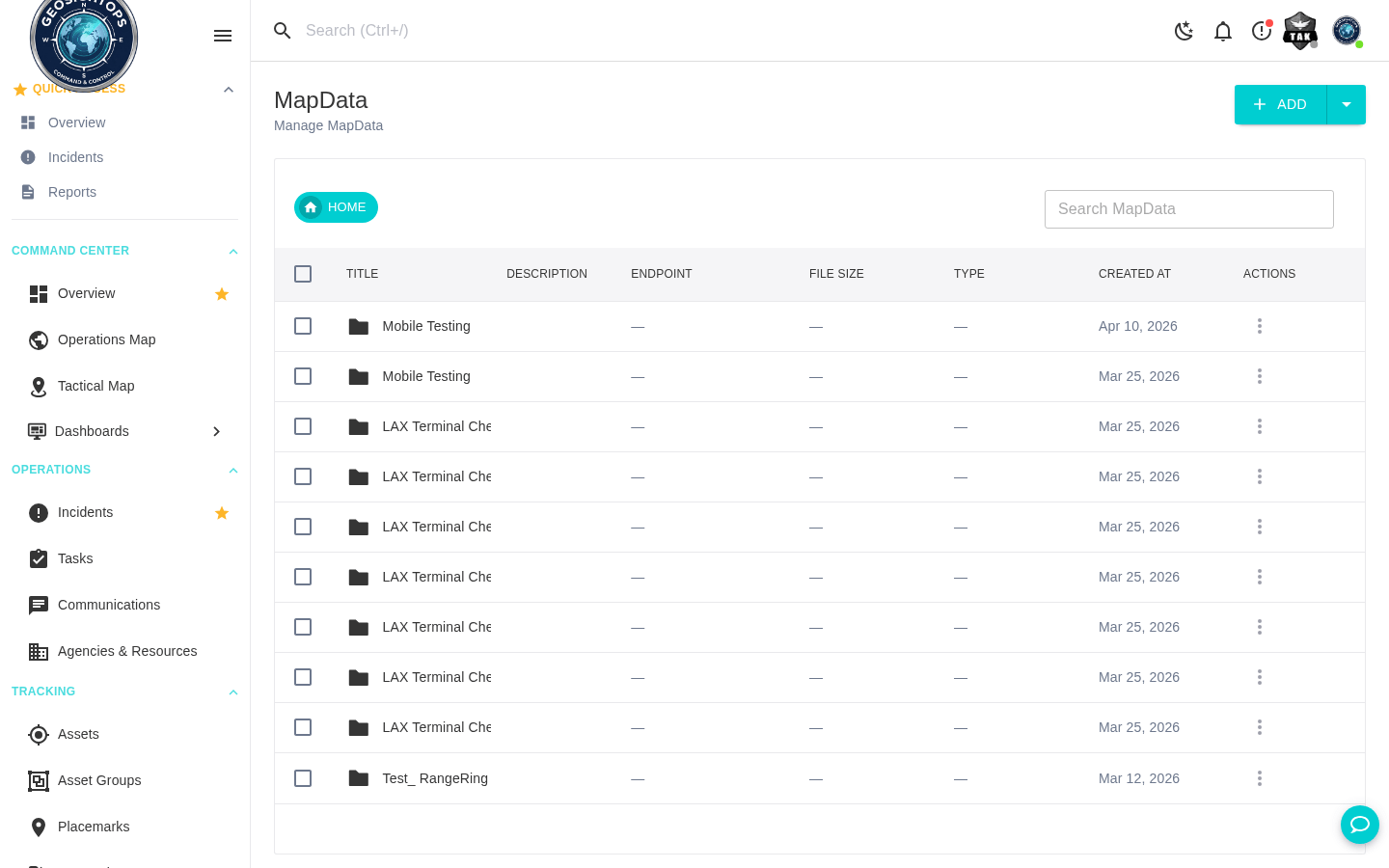Screen dimensions: 1389x868
Task: Collapse the Command Center section
Action: 232,252
